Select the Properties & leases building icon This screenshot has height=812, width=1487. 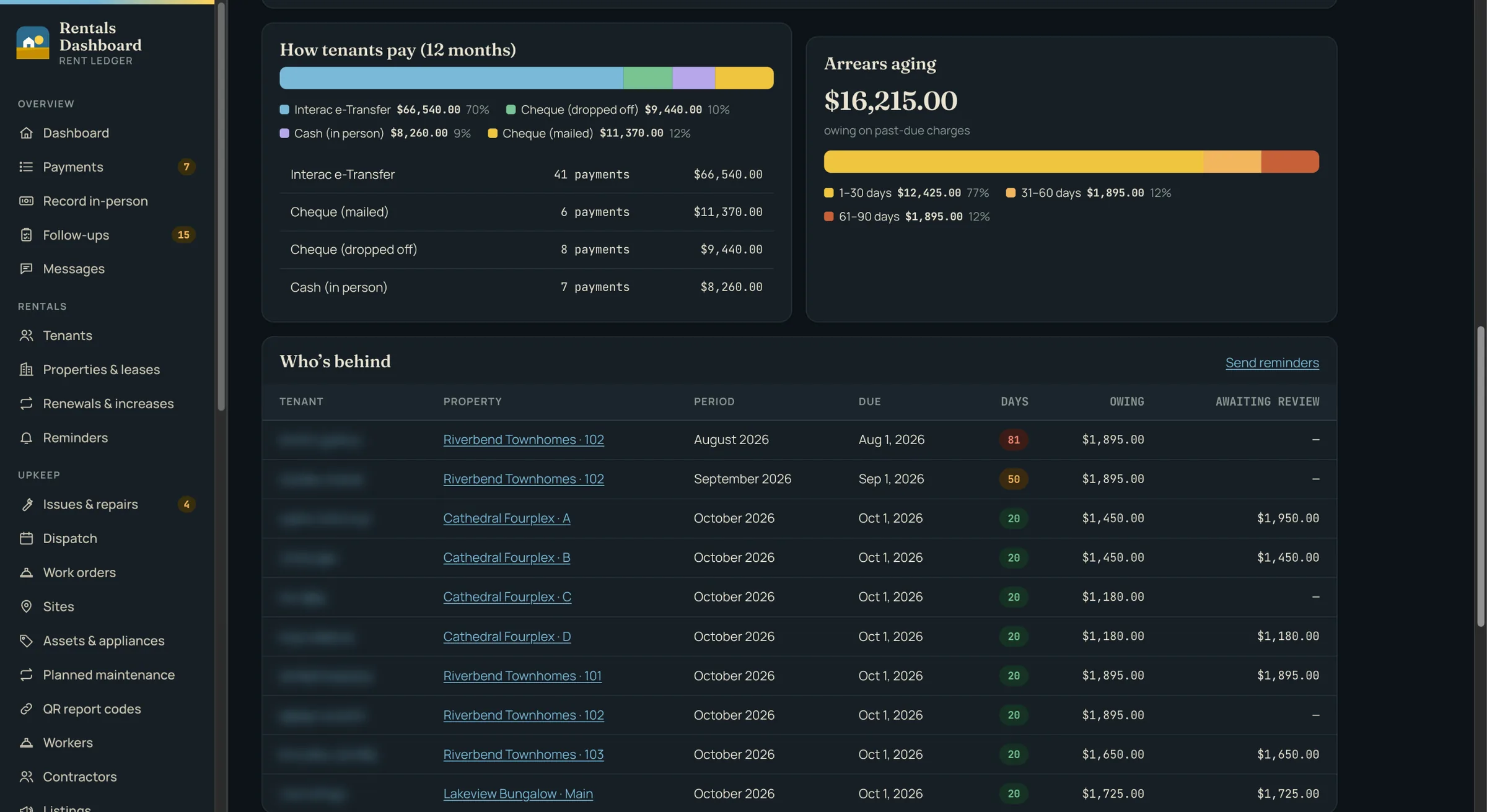26,370
